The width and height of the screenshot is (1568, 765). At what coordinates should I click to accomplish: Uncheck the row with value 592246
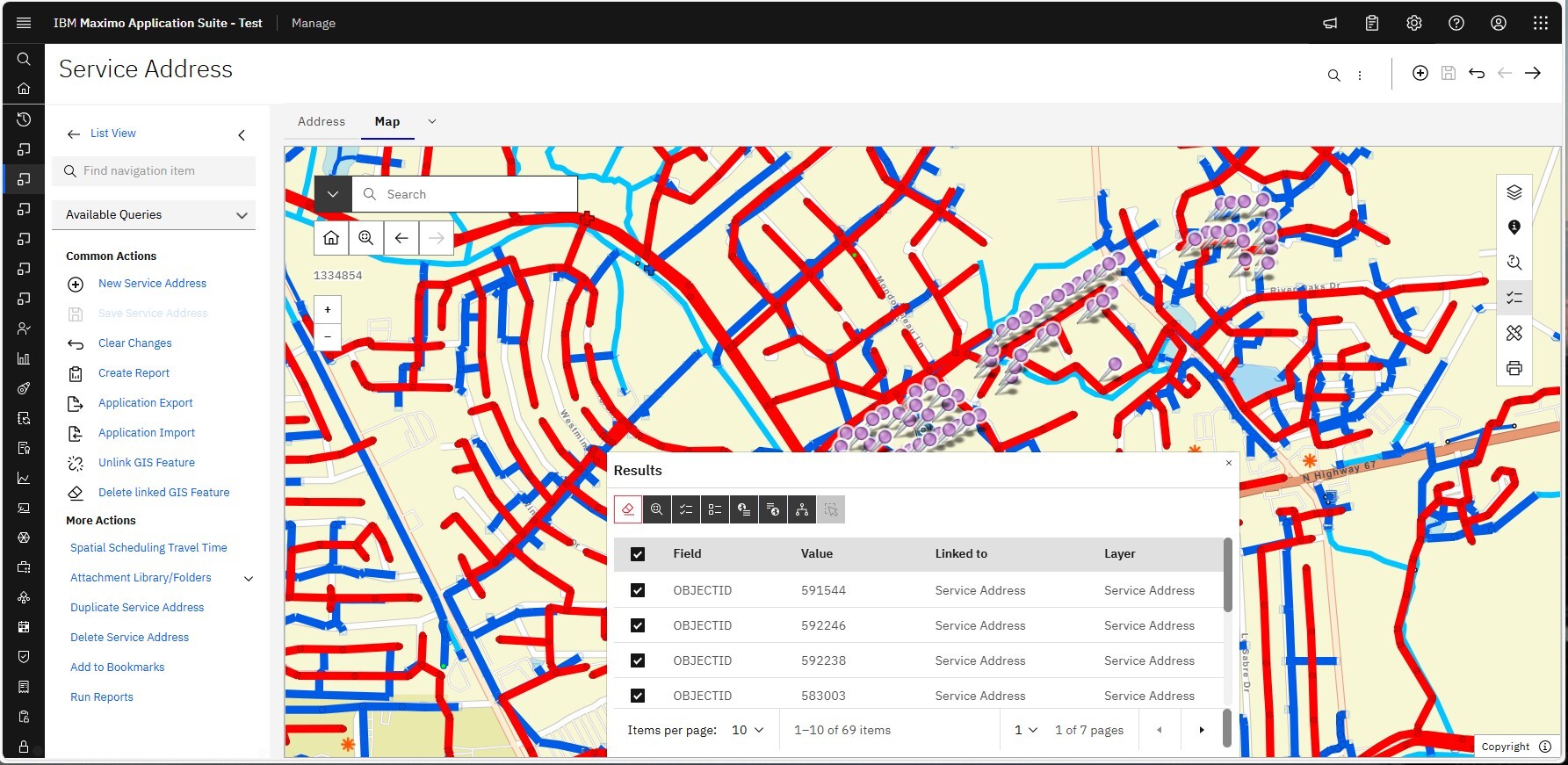click(x=638, y=625)
